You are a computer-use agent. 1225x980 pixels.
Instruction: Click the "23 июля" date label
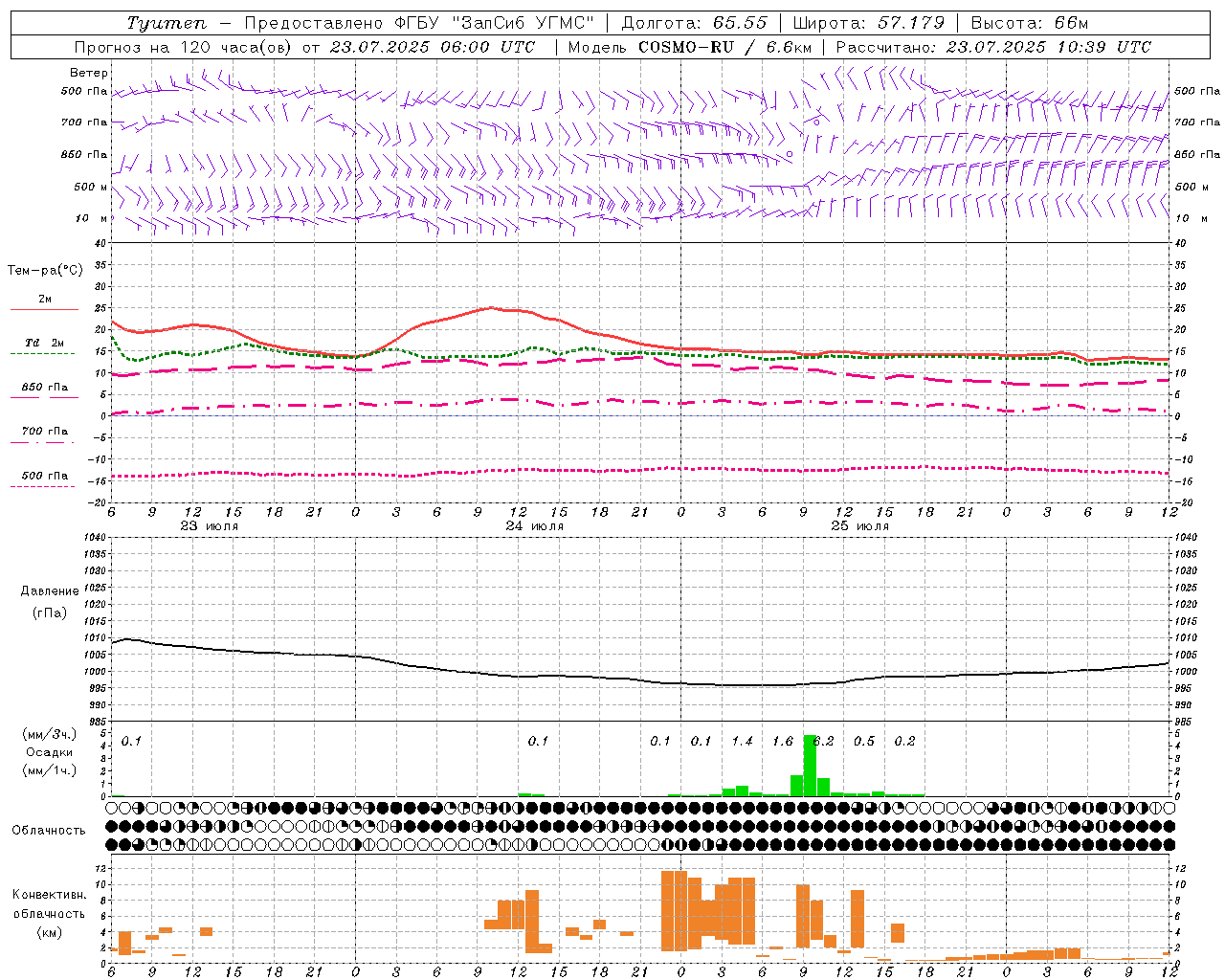[210, 526]
